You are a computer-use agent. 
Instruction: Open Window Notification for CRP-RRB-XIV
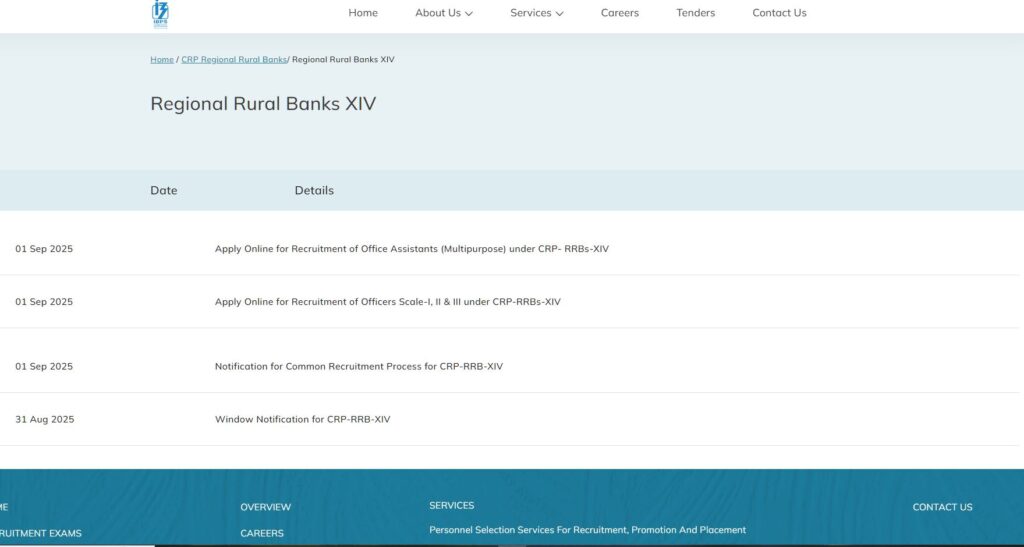coord(302,420)
